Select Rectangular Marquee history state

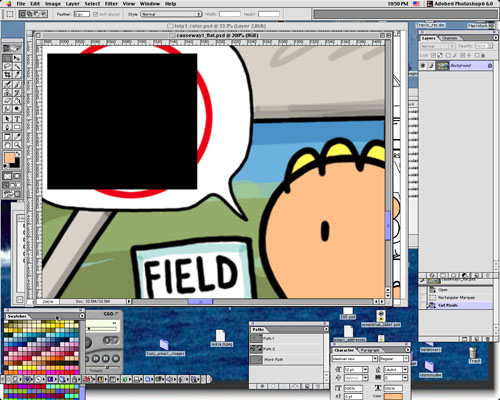point(456,297)
